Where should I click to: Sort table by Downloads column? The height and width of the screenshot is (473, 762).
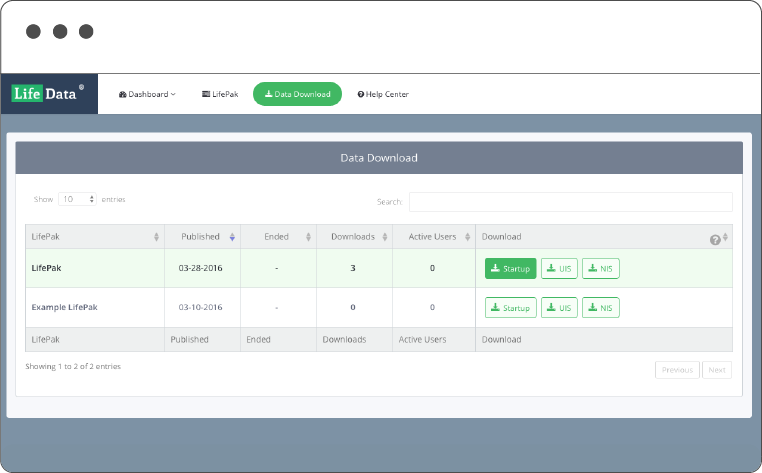click(354, 237)
